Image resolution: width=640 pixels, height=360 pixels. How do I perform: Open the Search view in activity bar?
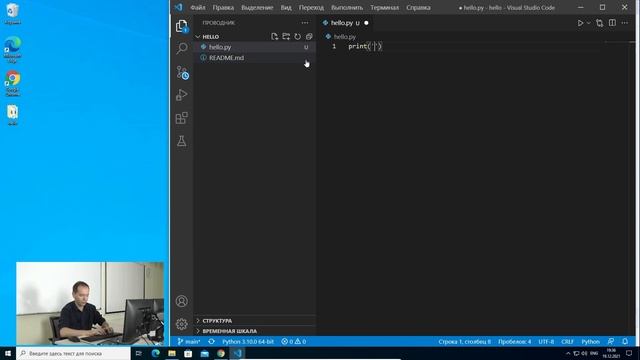(182, 48)
